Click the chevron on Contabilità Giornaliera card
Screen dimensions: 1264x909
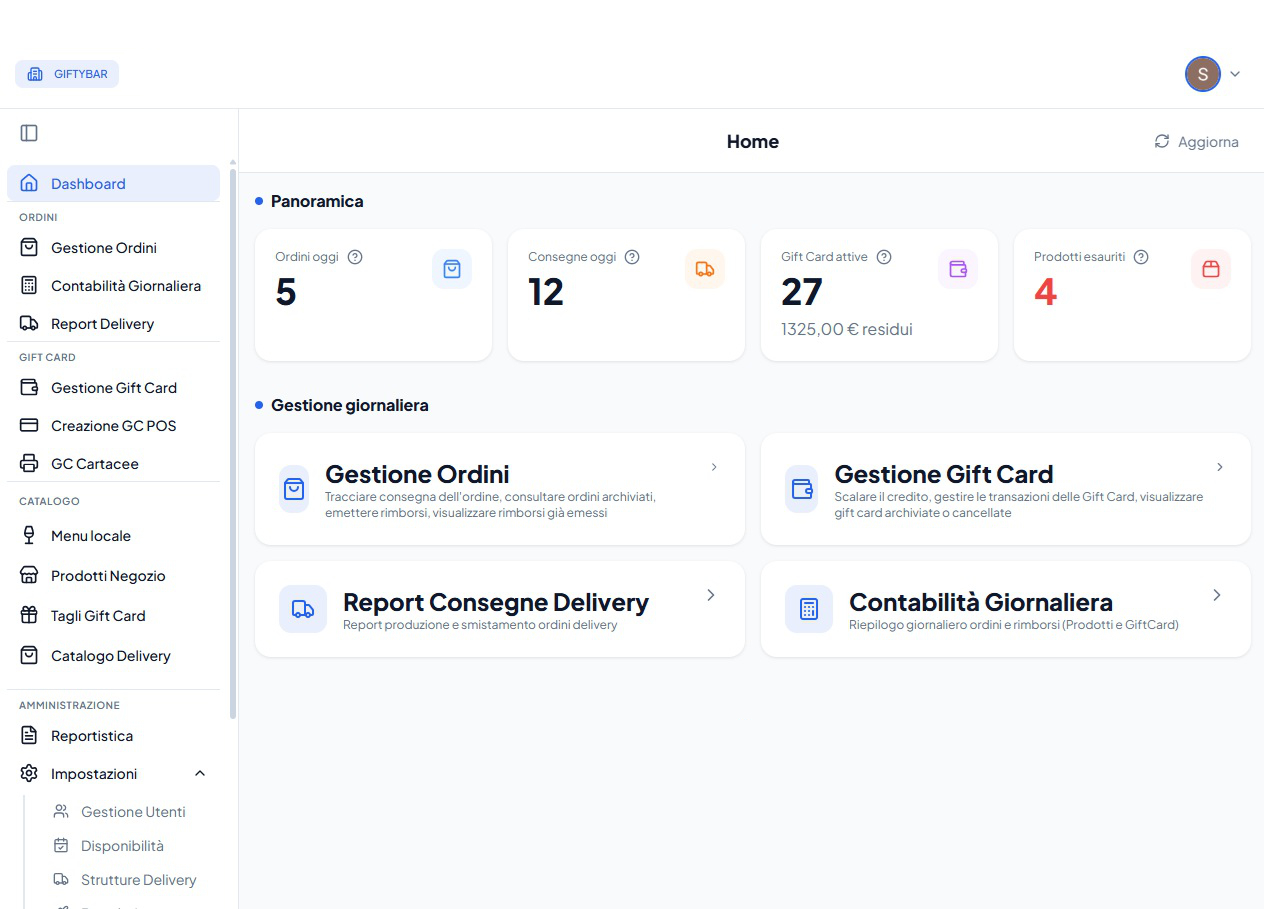point(1217,595)
